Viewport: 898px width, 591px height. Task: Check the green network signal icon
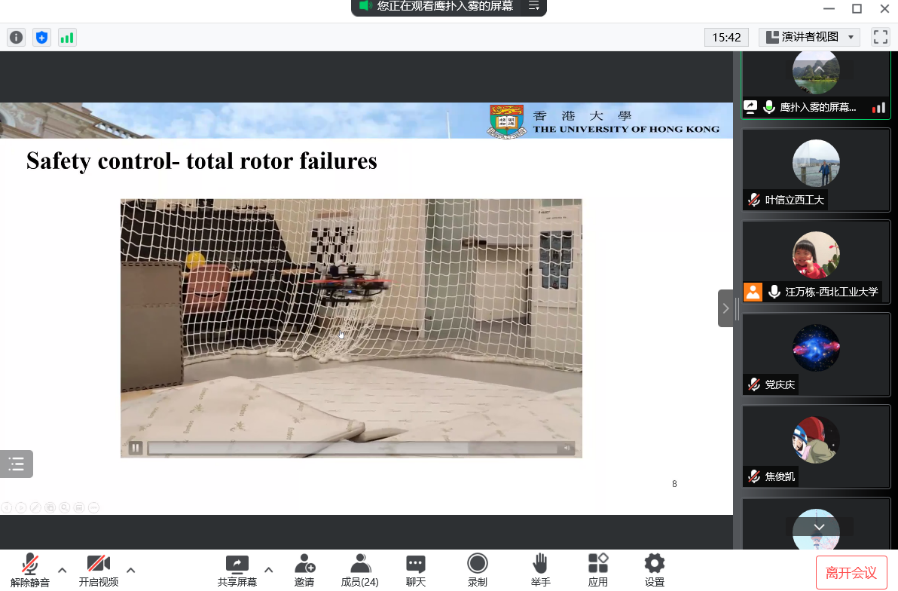(x=67, y=37)
